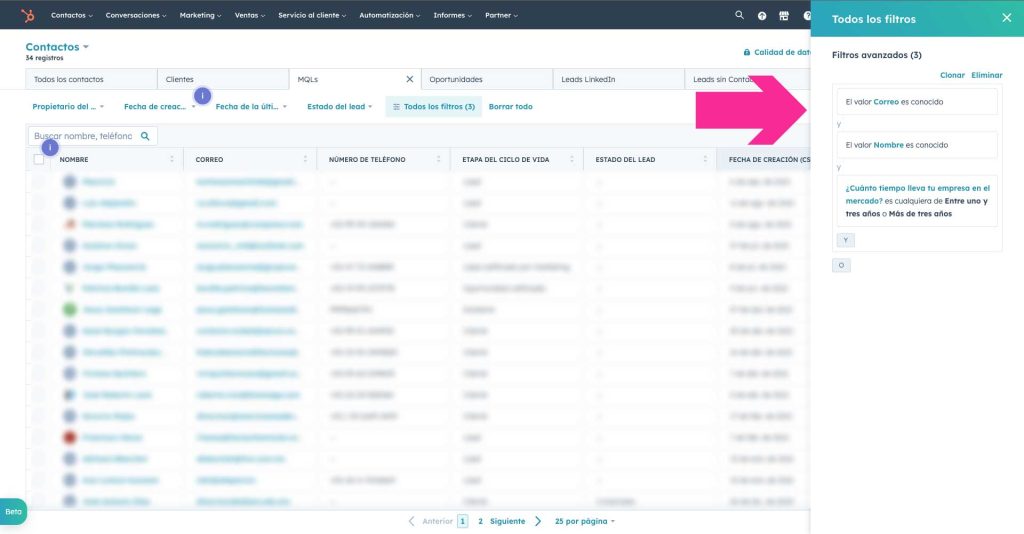Expand the Fecha de creación filter dropdown
Viewport: 1024px width, 534px height.
[x=159, y=106]
